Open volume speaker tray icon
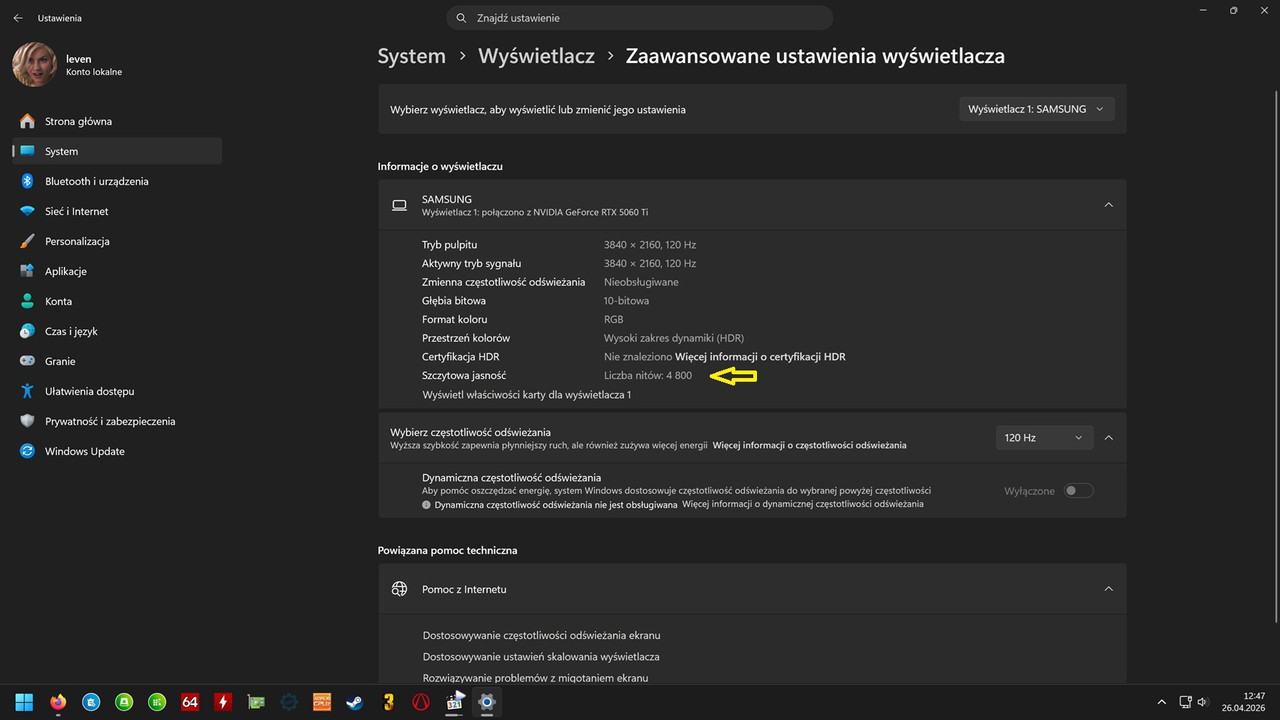This screenshot has height=720, width=1280. click(1202, 702)
